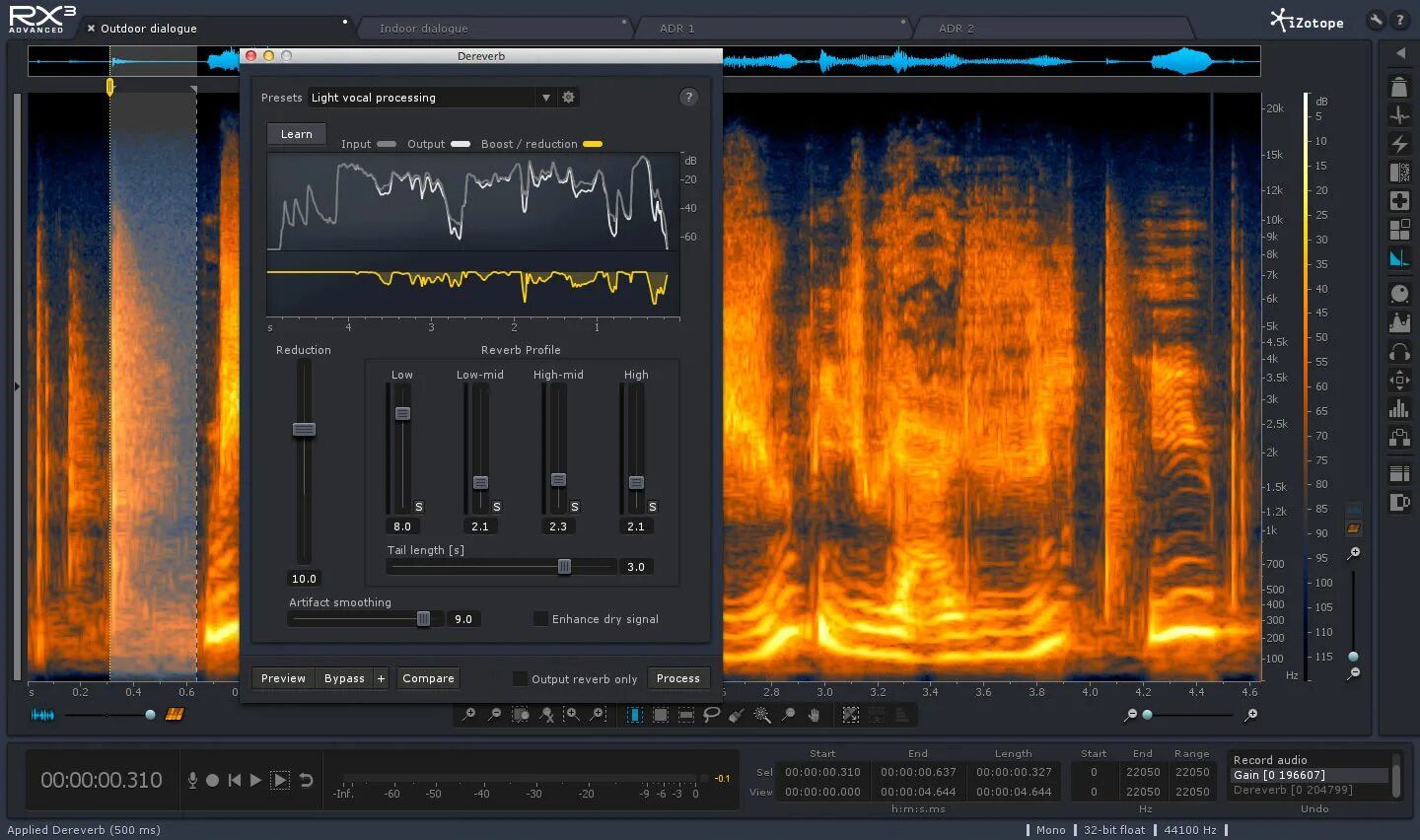
Task: Click the Compare button
Action: pos(428,678)
